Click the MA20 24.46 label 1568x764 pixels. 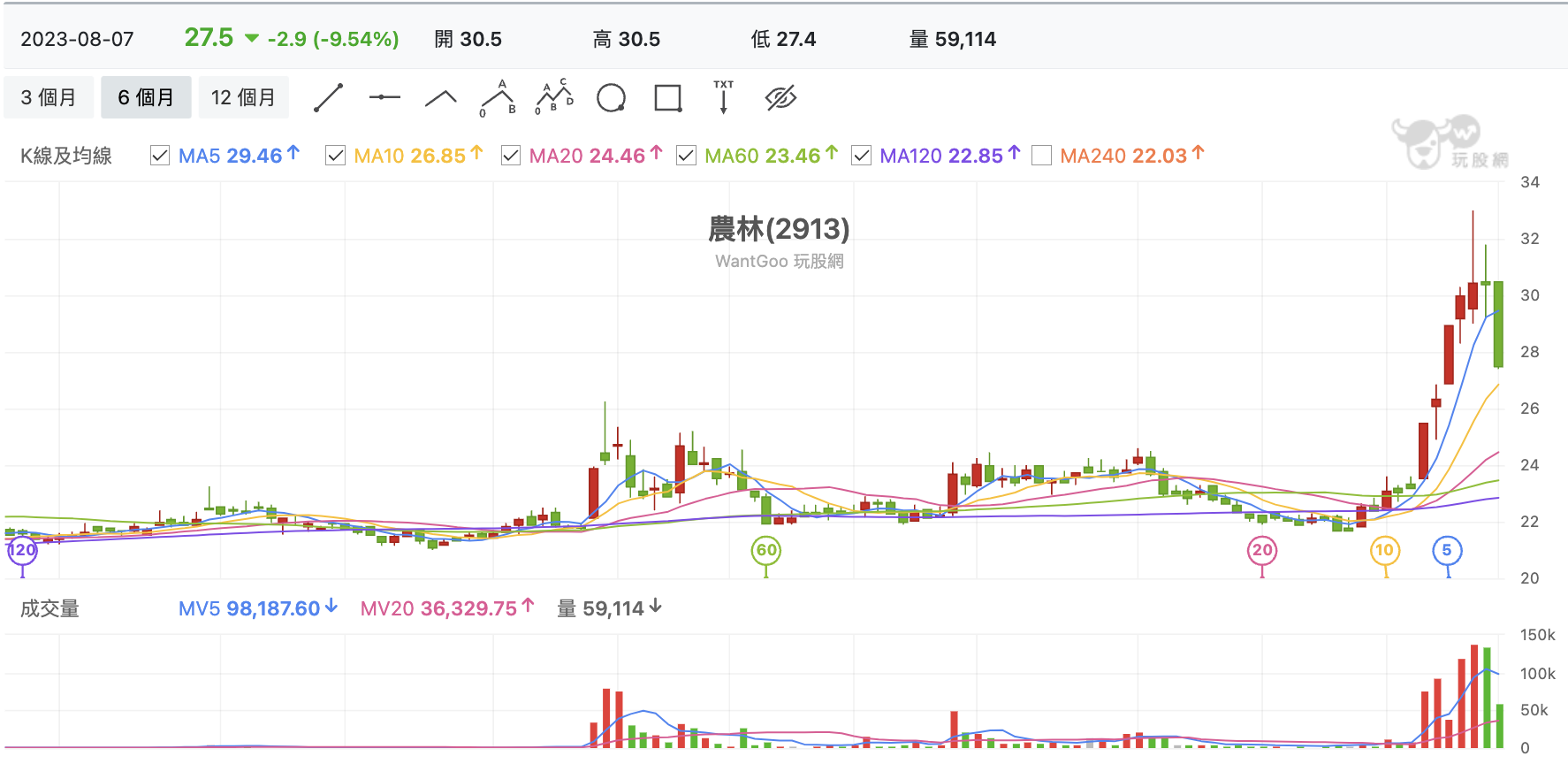596,156
